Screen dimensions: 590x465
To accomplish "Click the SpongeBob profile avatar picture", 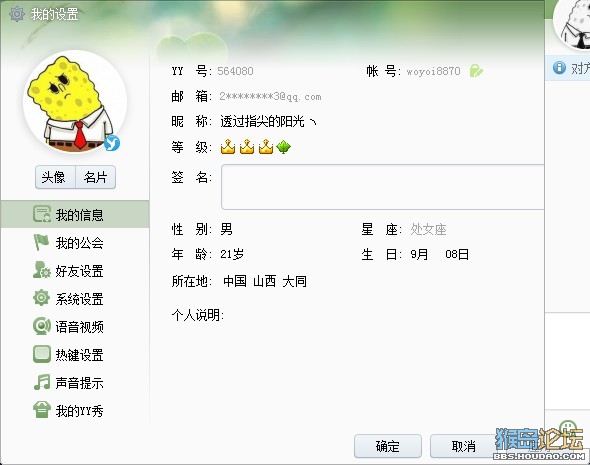I will pyautogui.click(x=75, y=102).
